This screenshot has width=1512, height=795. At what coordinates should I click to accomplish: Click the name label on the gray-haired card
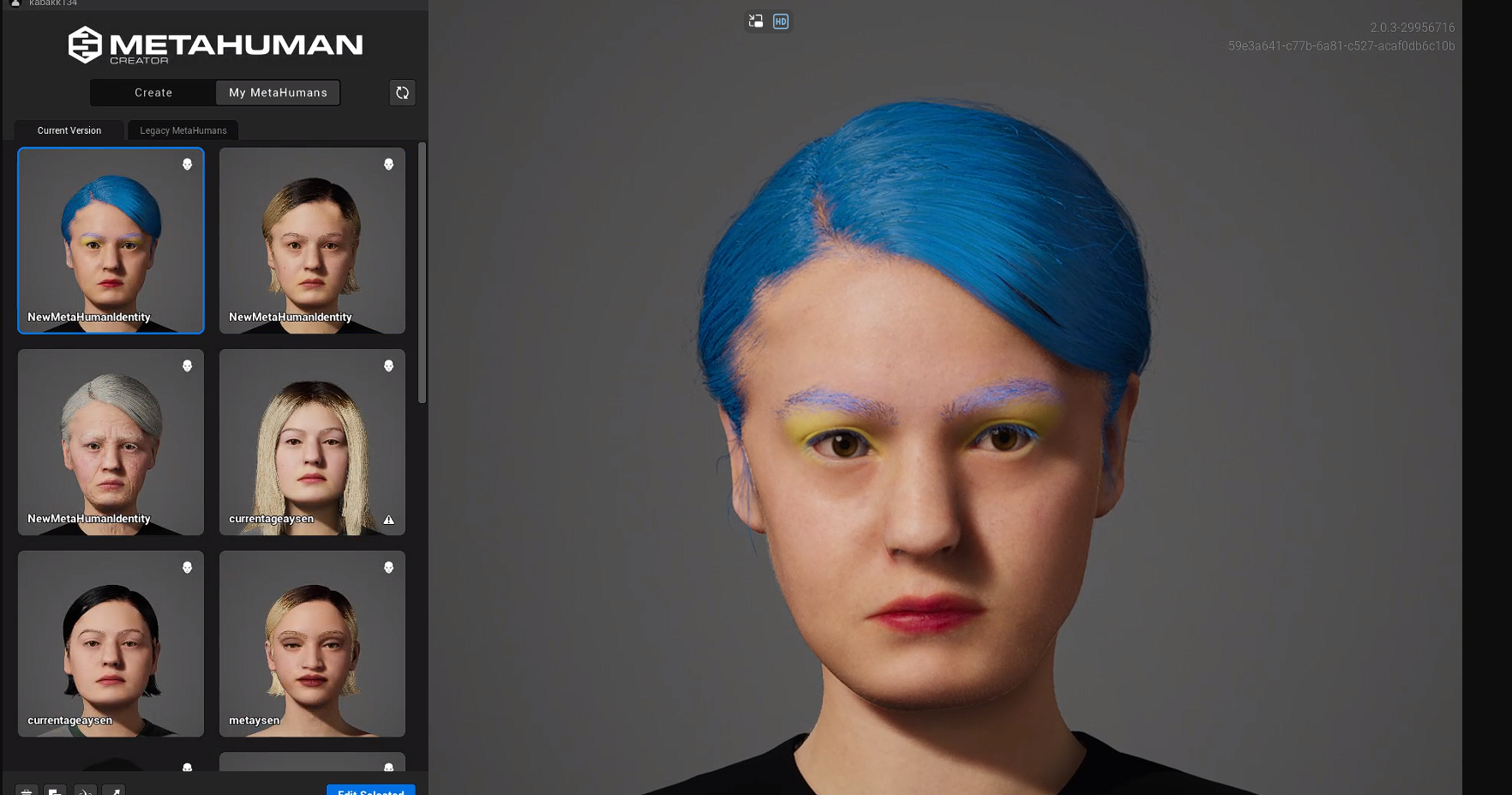[x=89, y=519]
